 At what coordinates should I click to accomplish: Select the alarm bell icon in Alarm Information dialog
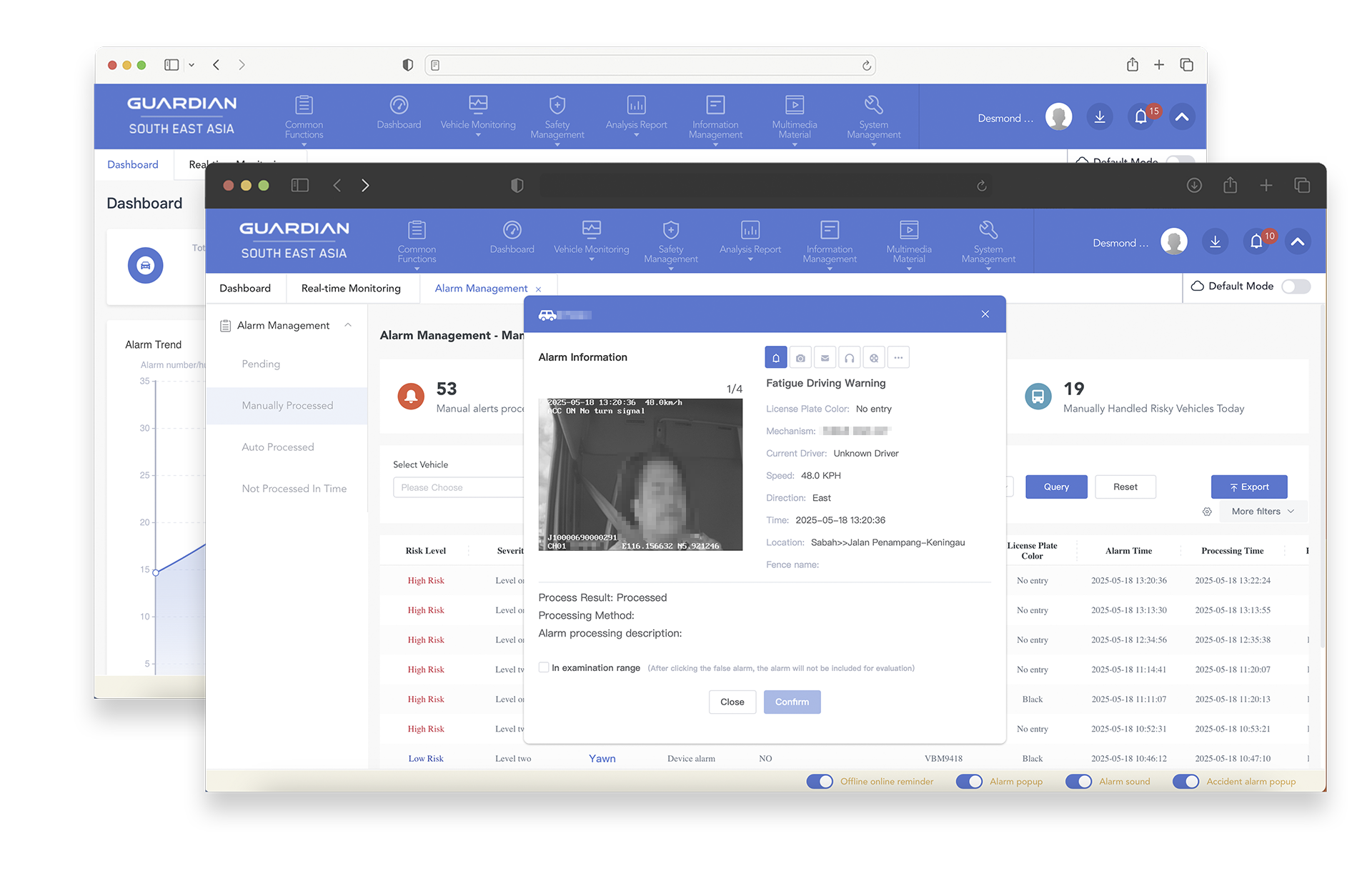tap(776, 358)
